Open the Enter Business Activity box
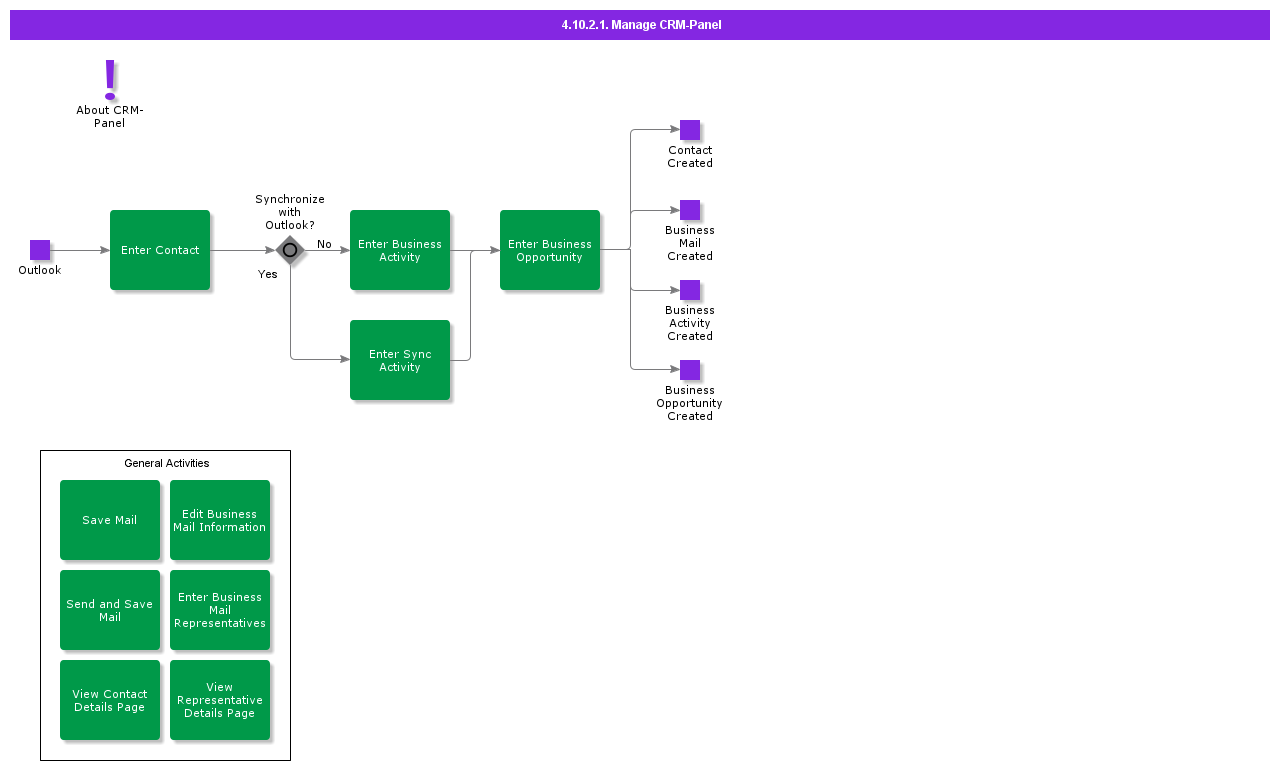Image resolution: width=1280 pixels, height=770 pixels. pyautogui.click(x=400, y=250)
